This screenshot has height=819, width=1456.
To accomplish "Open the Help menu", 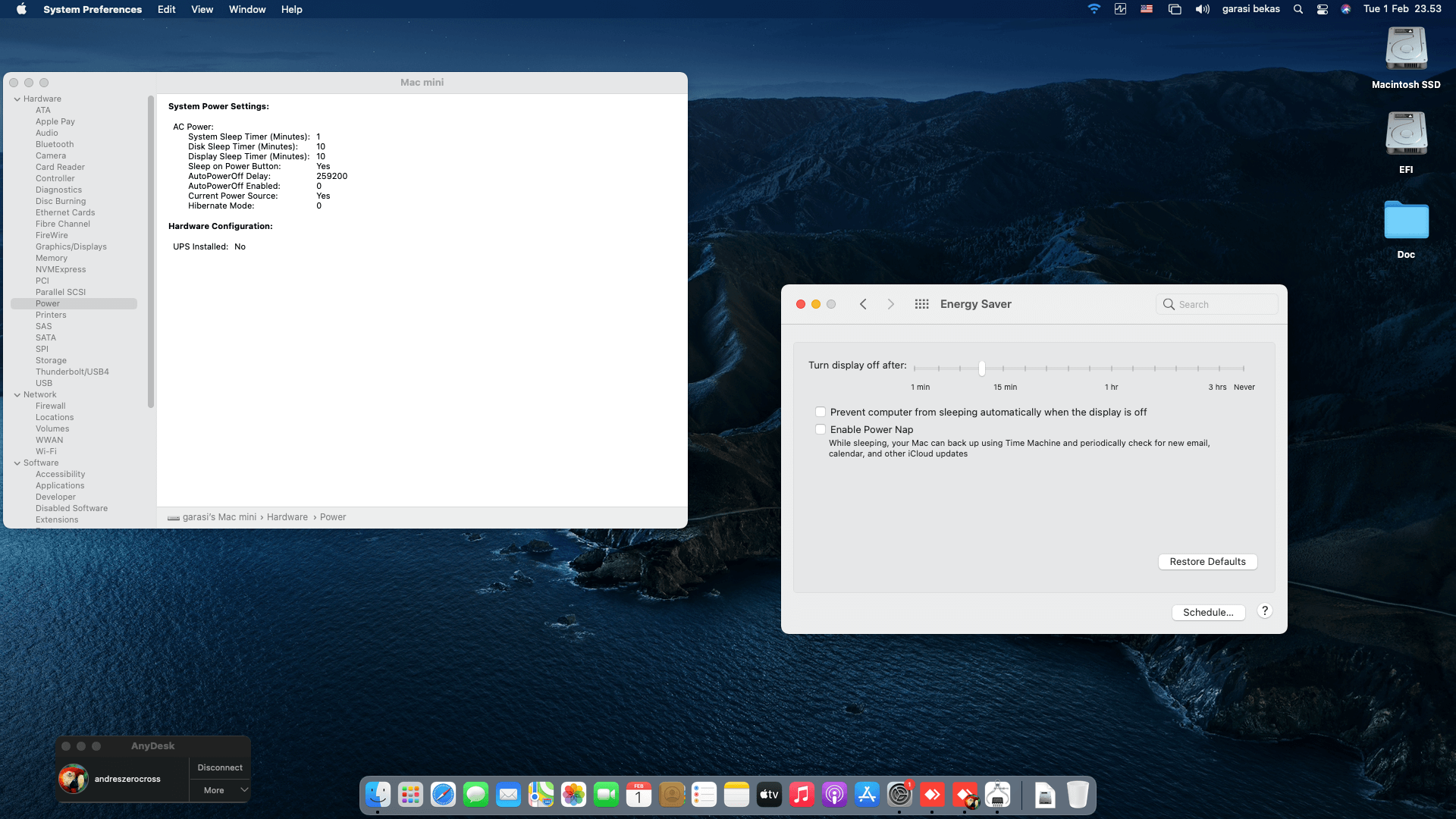I will point(291,9).
